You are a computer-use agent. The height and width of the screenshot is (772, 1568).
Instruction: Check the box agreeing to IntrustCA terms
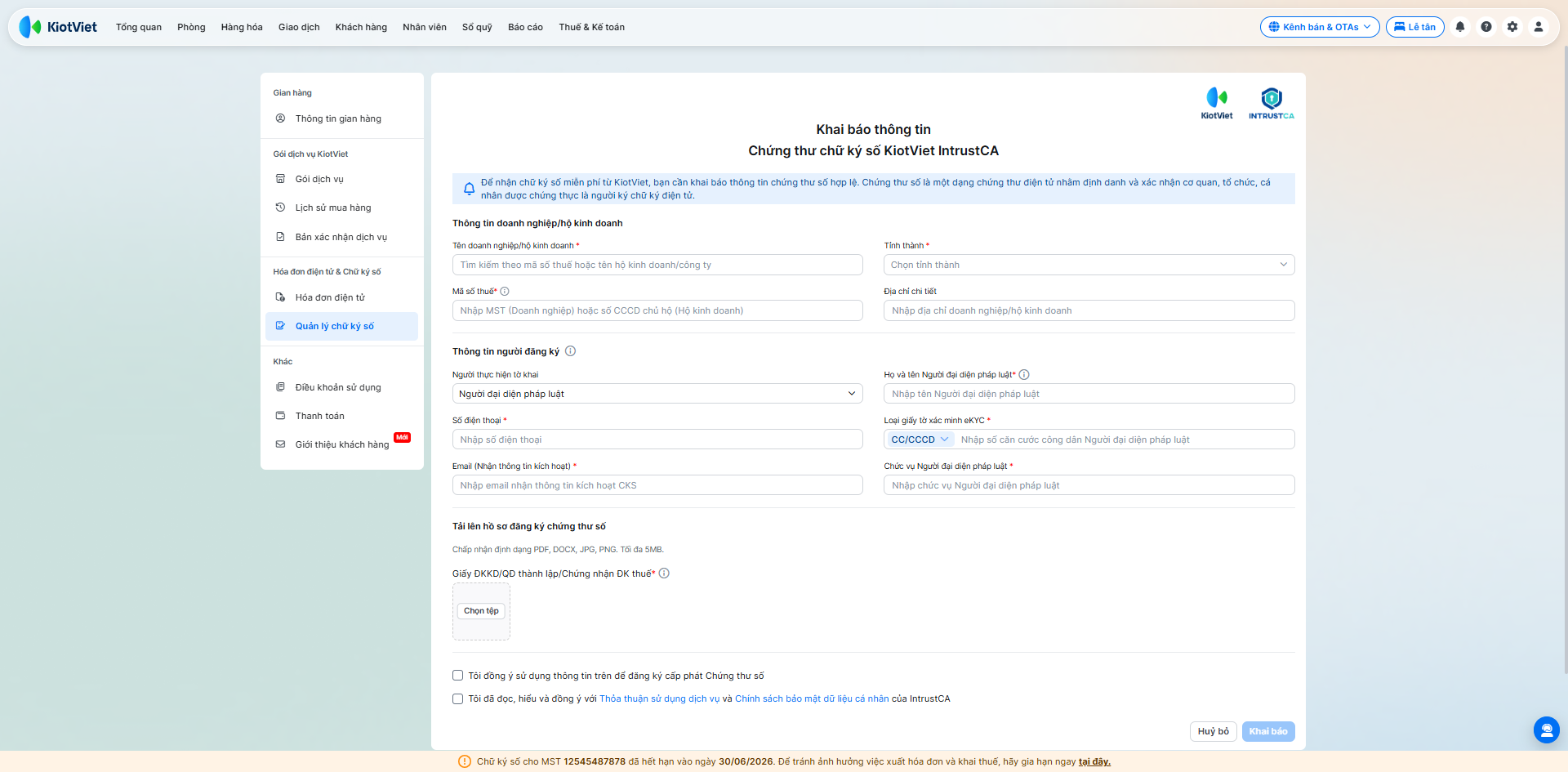(x=458, y=698)
